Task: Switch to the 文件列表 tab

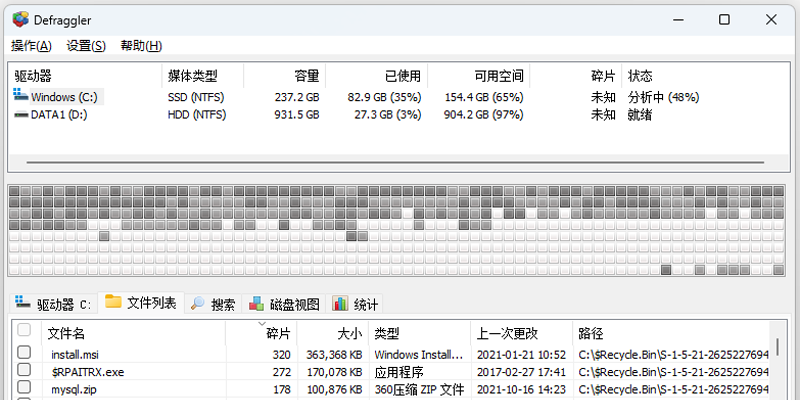Action: pos(141,303)
